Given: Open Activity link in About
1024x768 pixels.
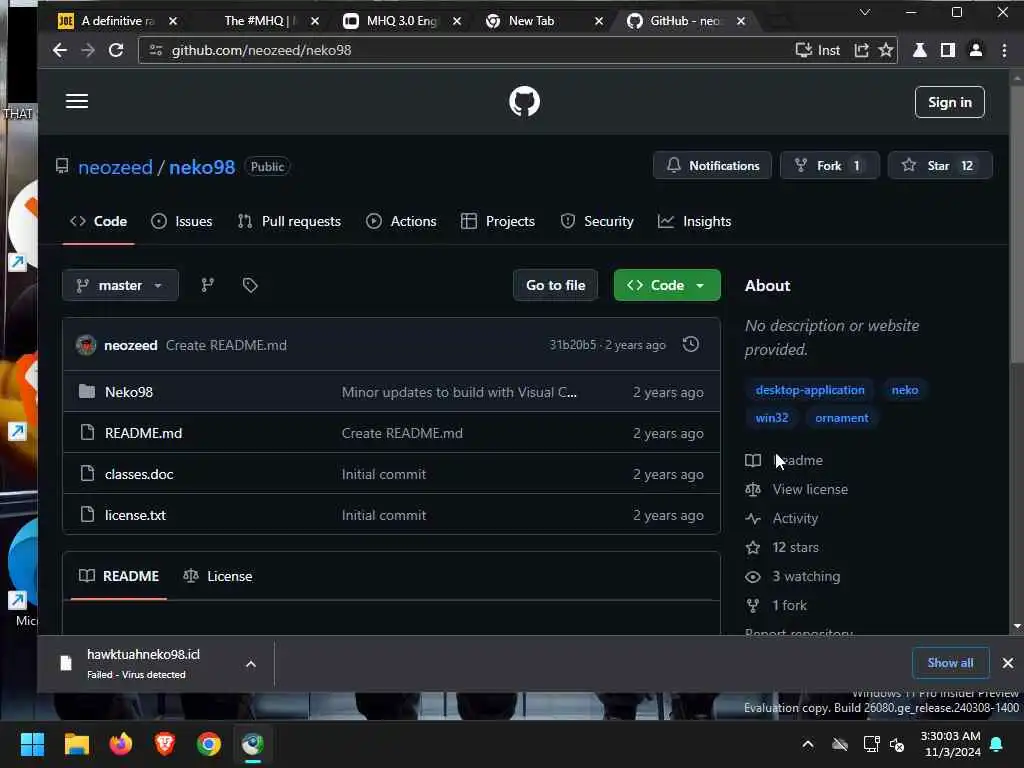Looking at the screenshot, I should [x=795, y=519].
